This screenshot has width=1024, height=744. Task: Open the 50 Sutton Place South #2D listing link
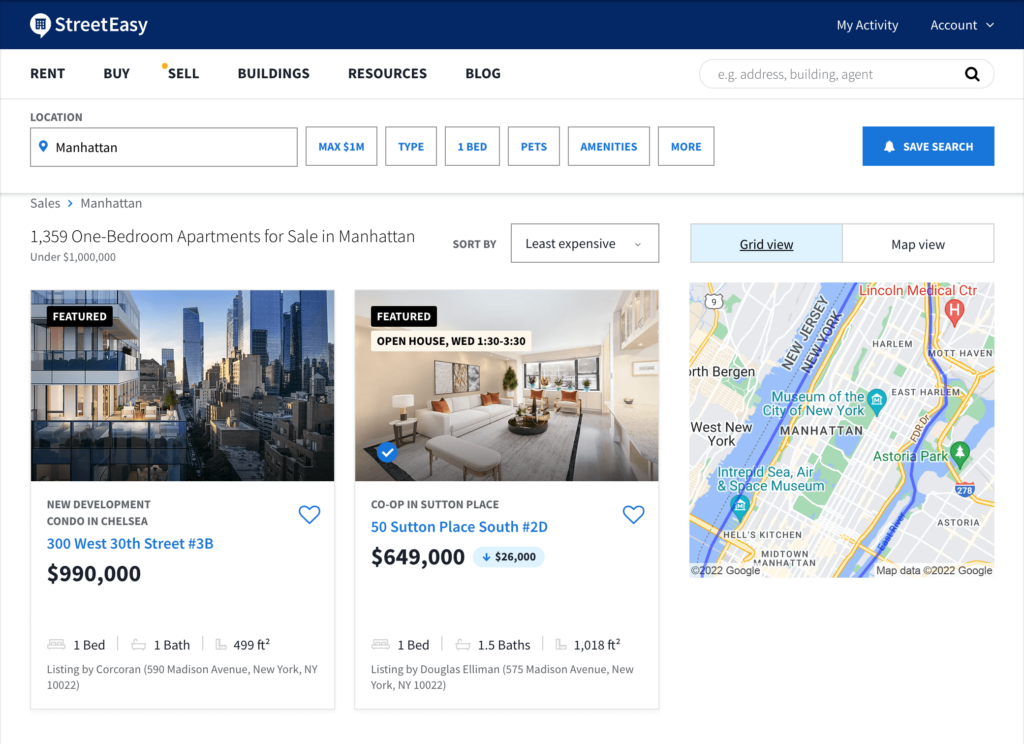[x=458, y=526]
